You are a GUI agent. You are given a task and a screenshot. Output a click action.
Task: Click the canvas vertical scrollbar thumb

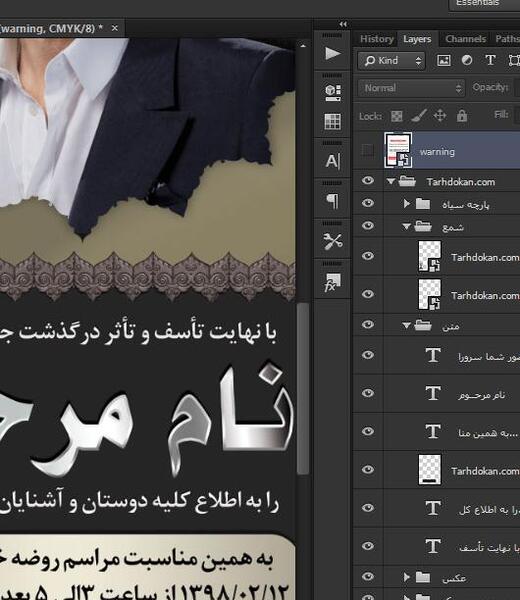[x=303, y=388]
